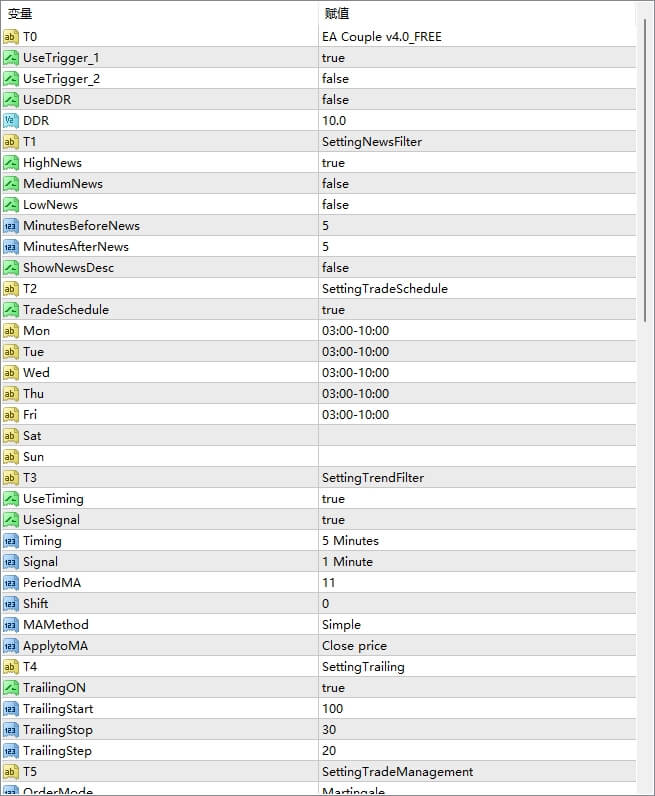Image resolution: width=655 pixels, height=796 pixels.
Task: Click the integer icon beside TrailingStop
Action: (x=11, y=730)
